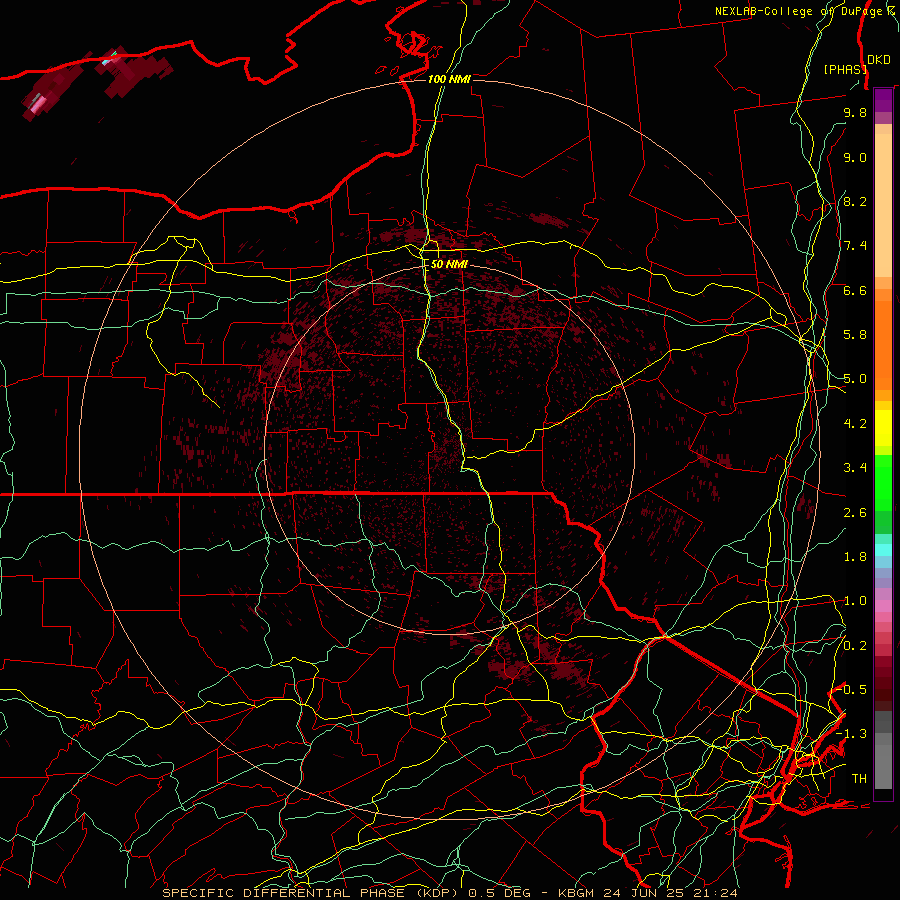The width and height of the screenshot is (900, 900).
Task: Click the 9.0 value on the scale
Action: [x=855, y=157]
